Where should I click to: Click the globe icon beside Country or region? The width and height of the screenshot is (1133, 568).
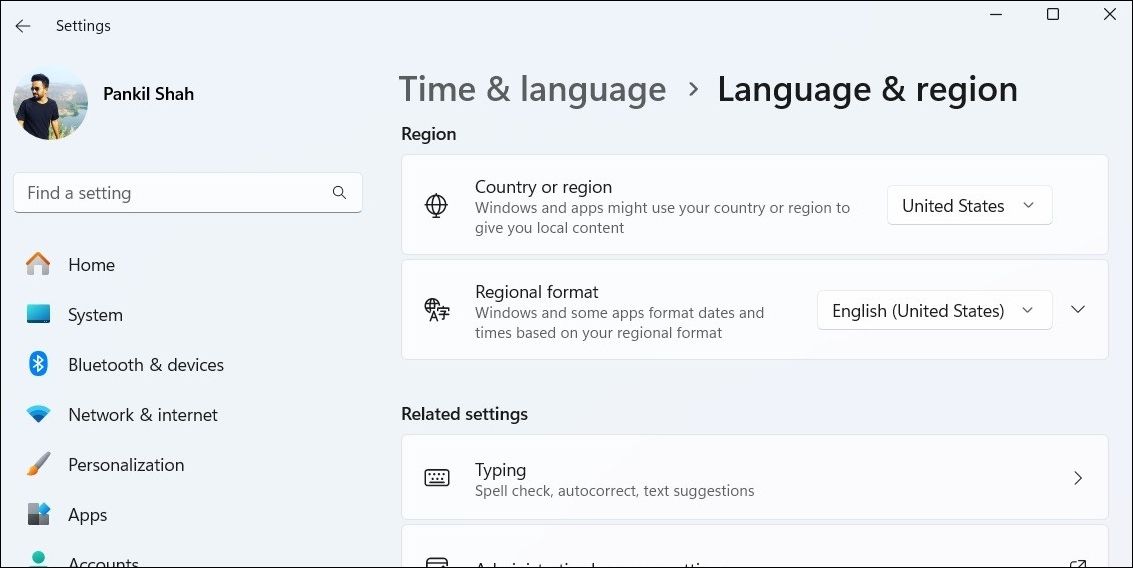point(436,205)
